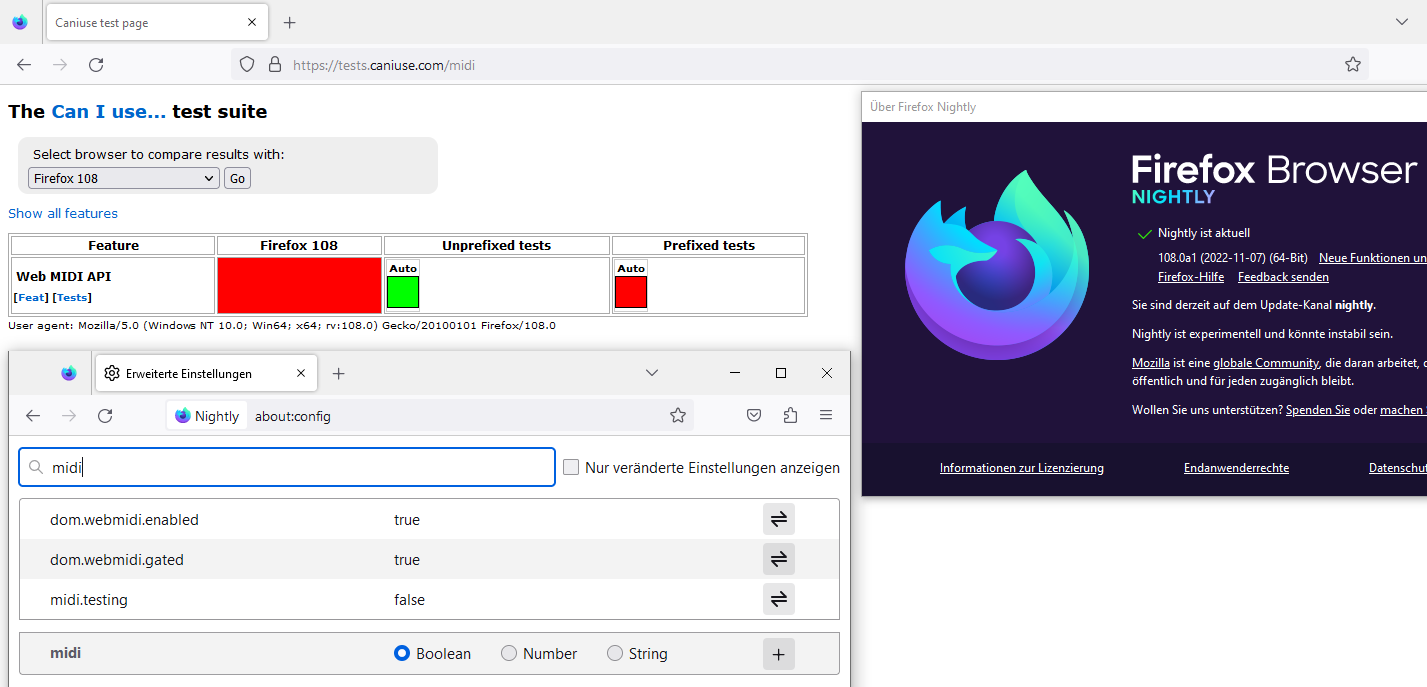Click the midi preference search field
This screenshot has height=687, width=1427.
[x=287, y=466]
